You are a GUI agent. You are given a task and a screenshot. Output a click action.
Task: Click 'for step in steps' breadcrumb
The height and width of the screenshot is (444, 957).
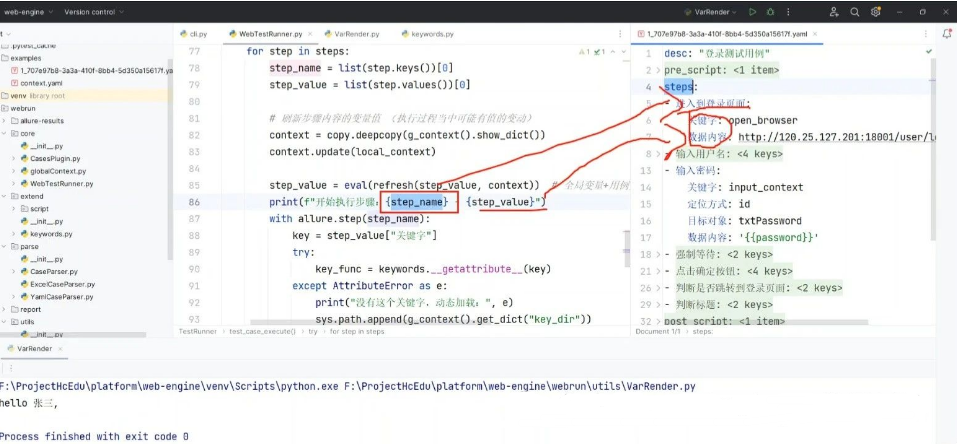pos(357,332)
